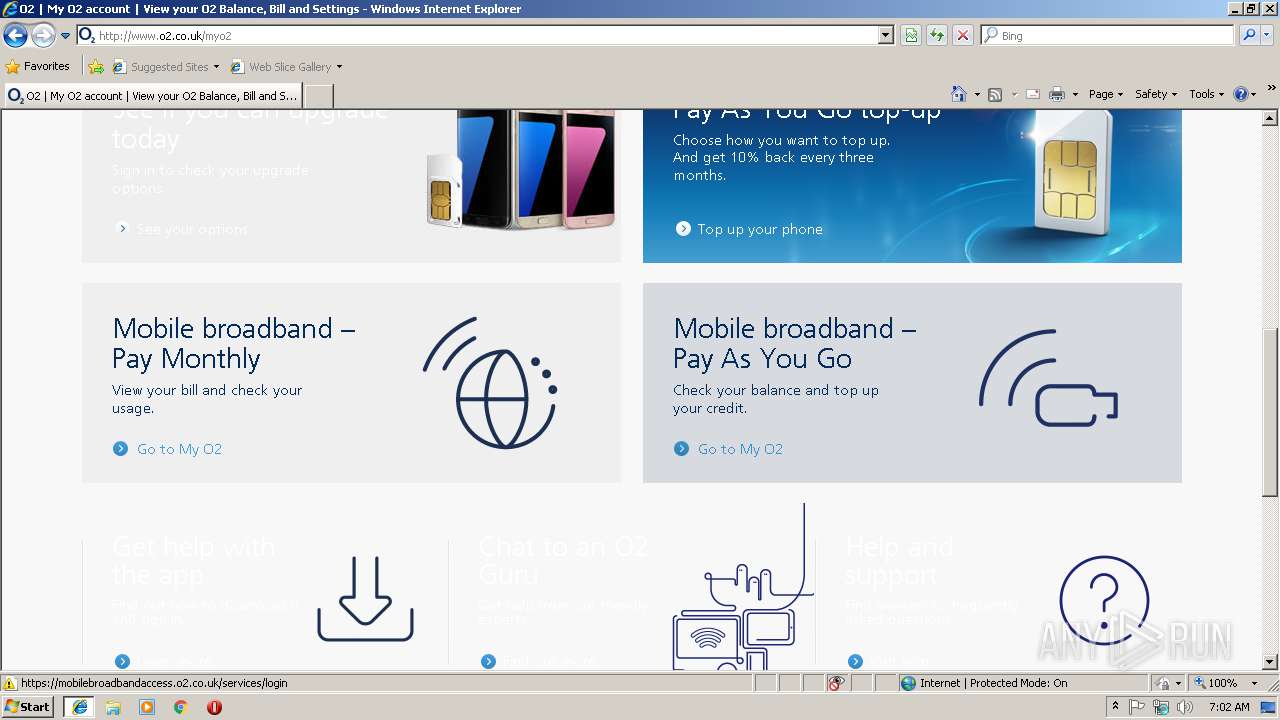Select the O2 My O2 account tab
1280x720 pixels.
tap(152, 96)
